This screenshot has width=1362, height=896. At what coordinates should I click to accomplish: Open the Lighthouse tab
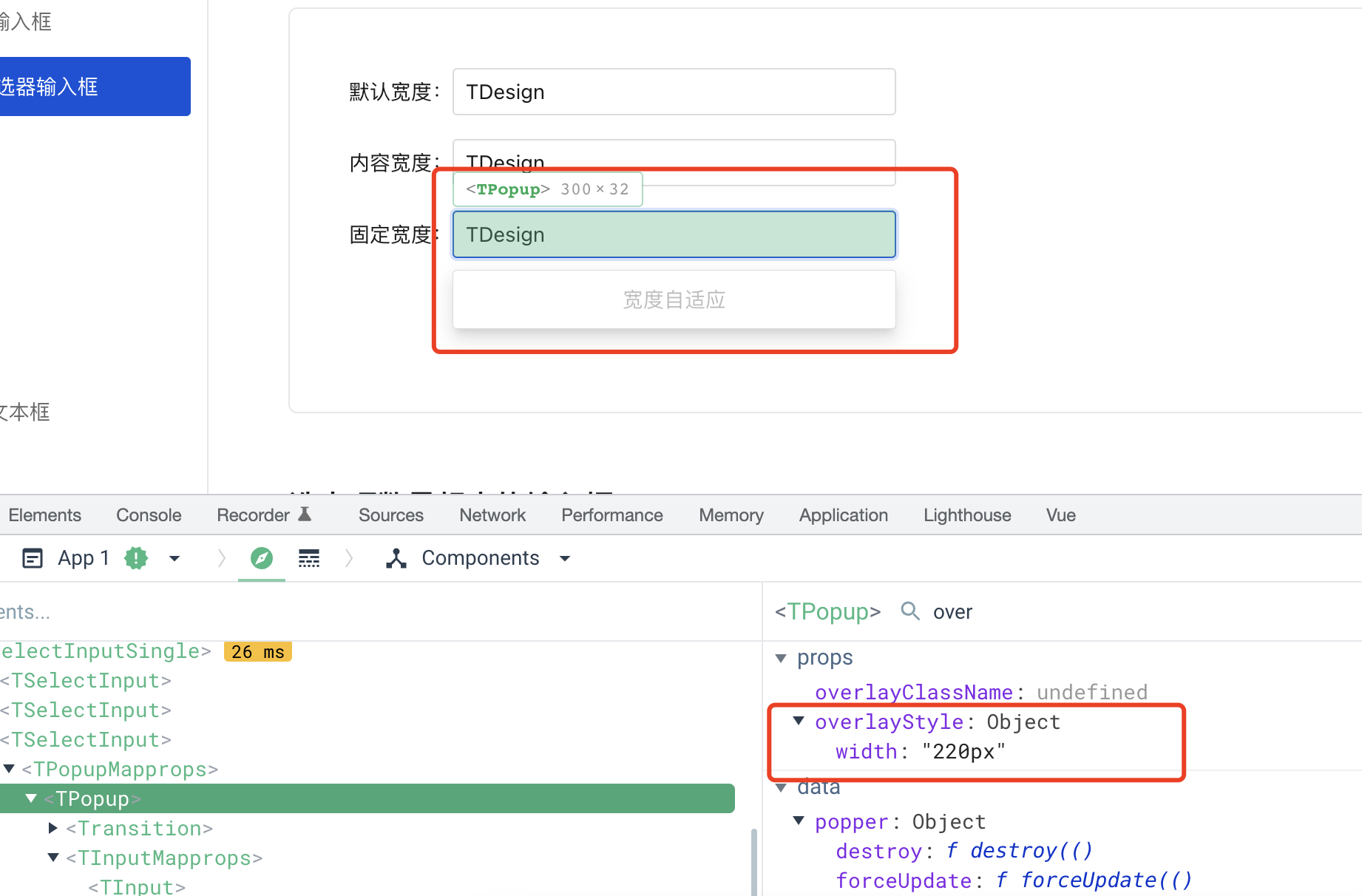point(966,515)
